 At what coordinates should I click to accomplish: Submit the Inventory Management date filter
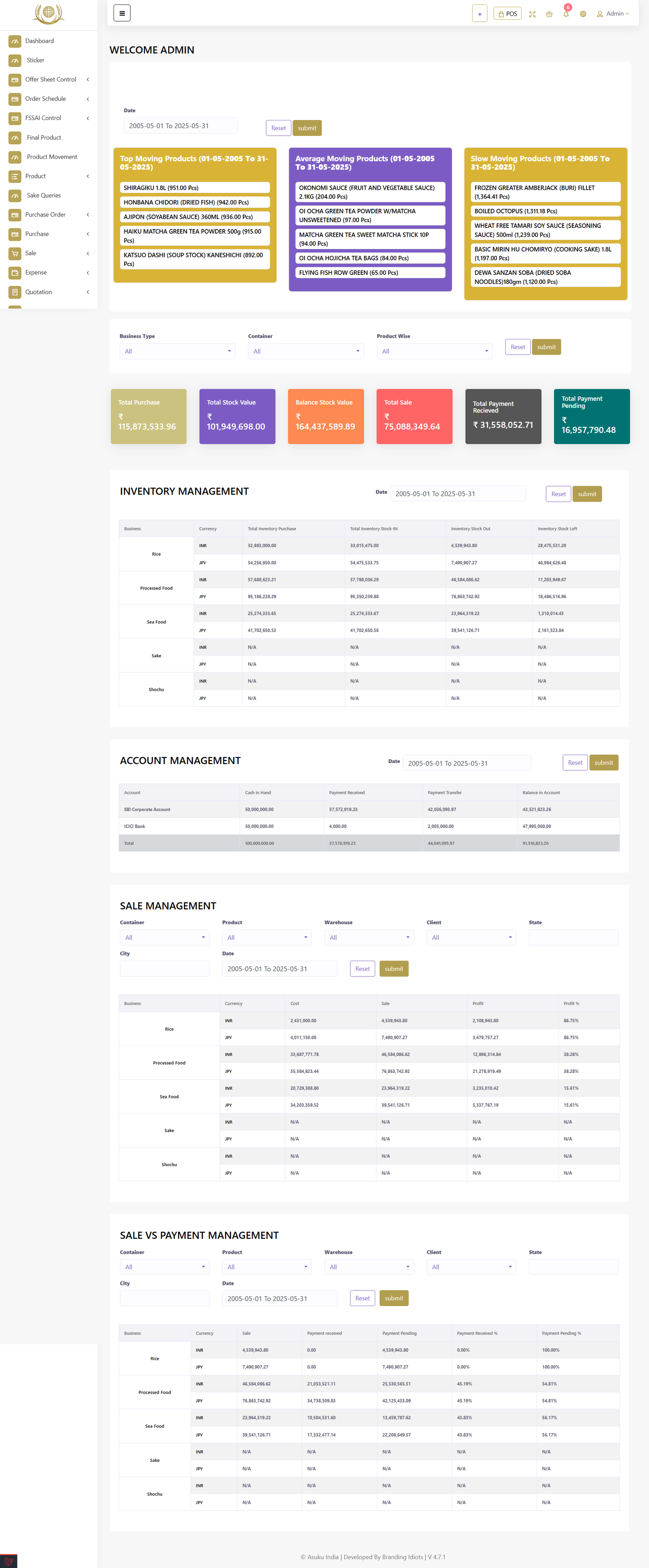click(586, 494)
